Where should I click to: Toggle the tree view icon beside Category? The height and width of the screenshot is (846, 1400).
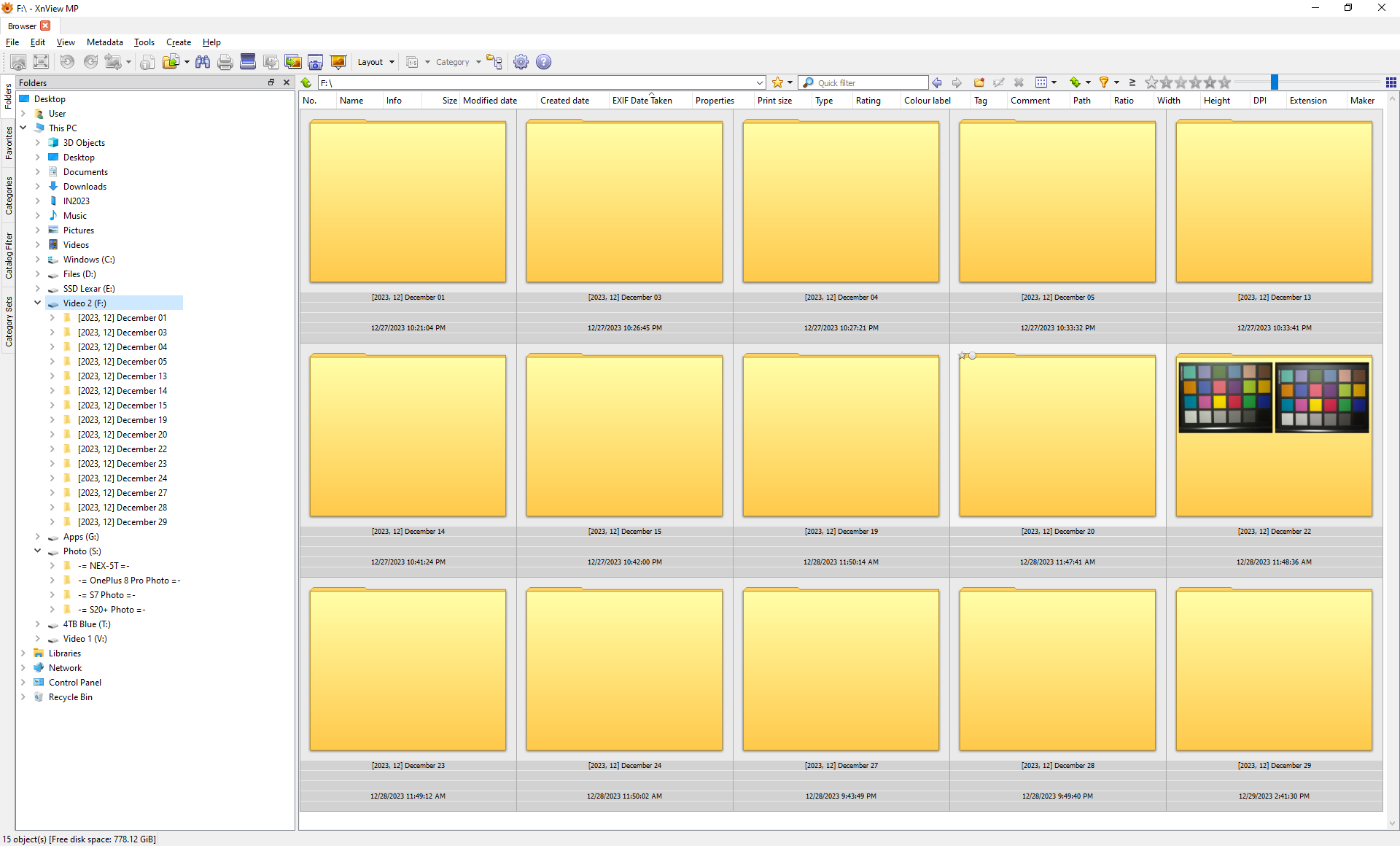[494, 62]
